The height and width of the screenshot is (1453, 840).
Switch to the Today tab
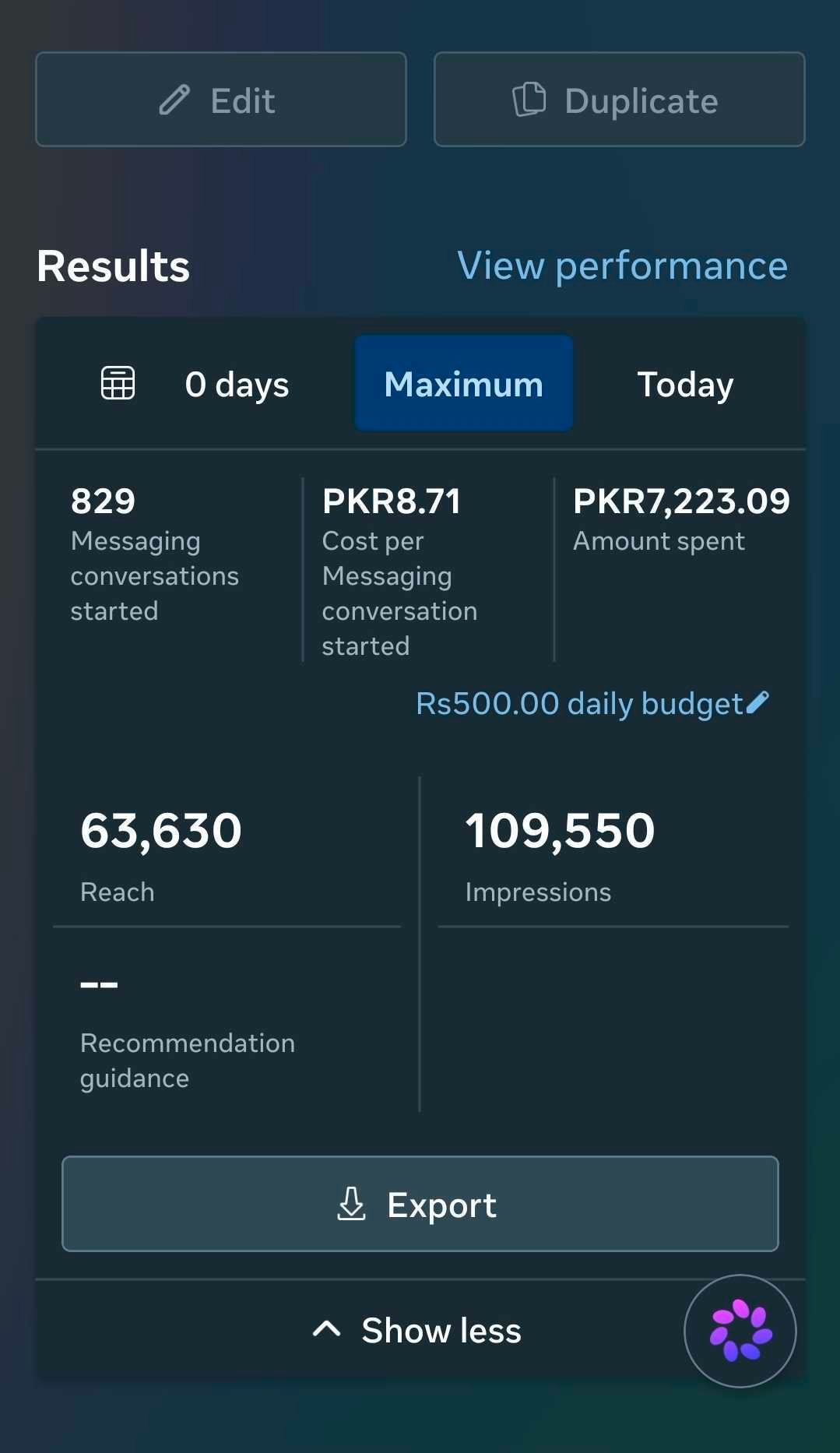685,385
